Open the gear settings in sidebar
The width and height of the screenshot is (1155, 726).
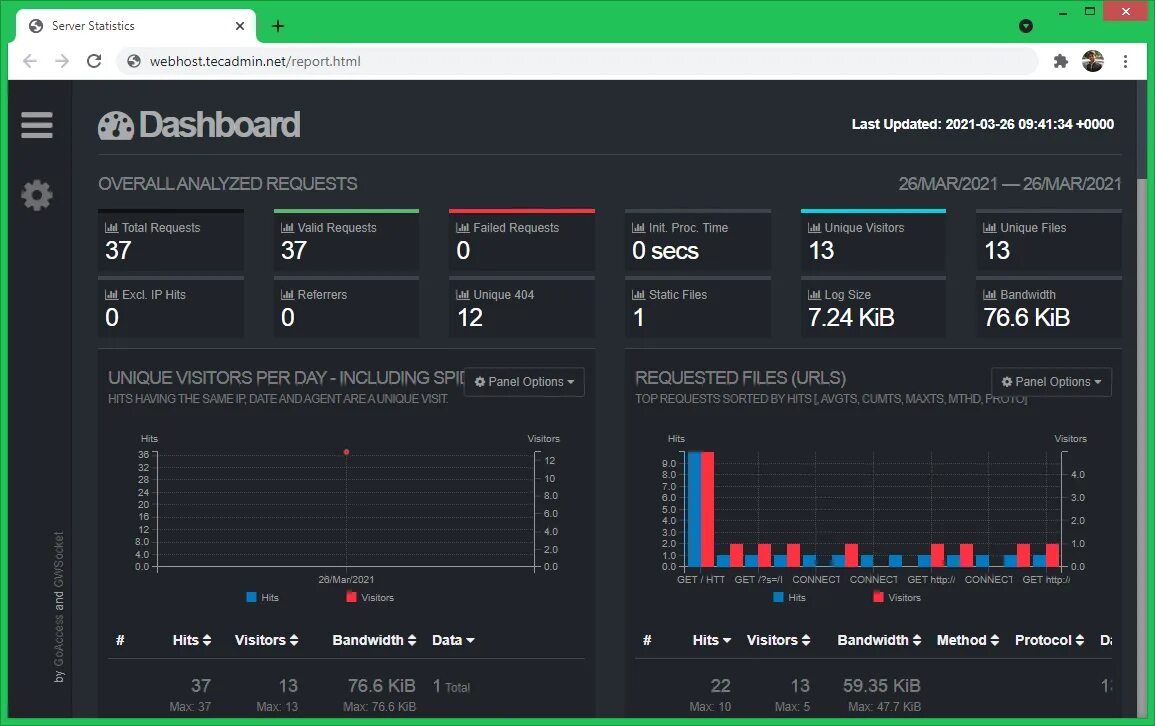tap(36, 195)
